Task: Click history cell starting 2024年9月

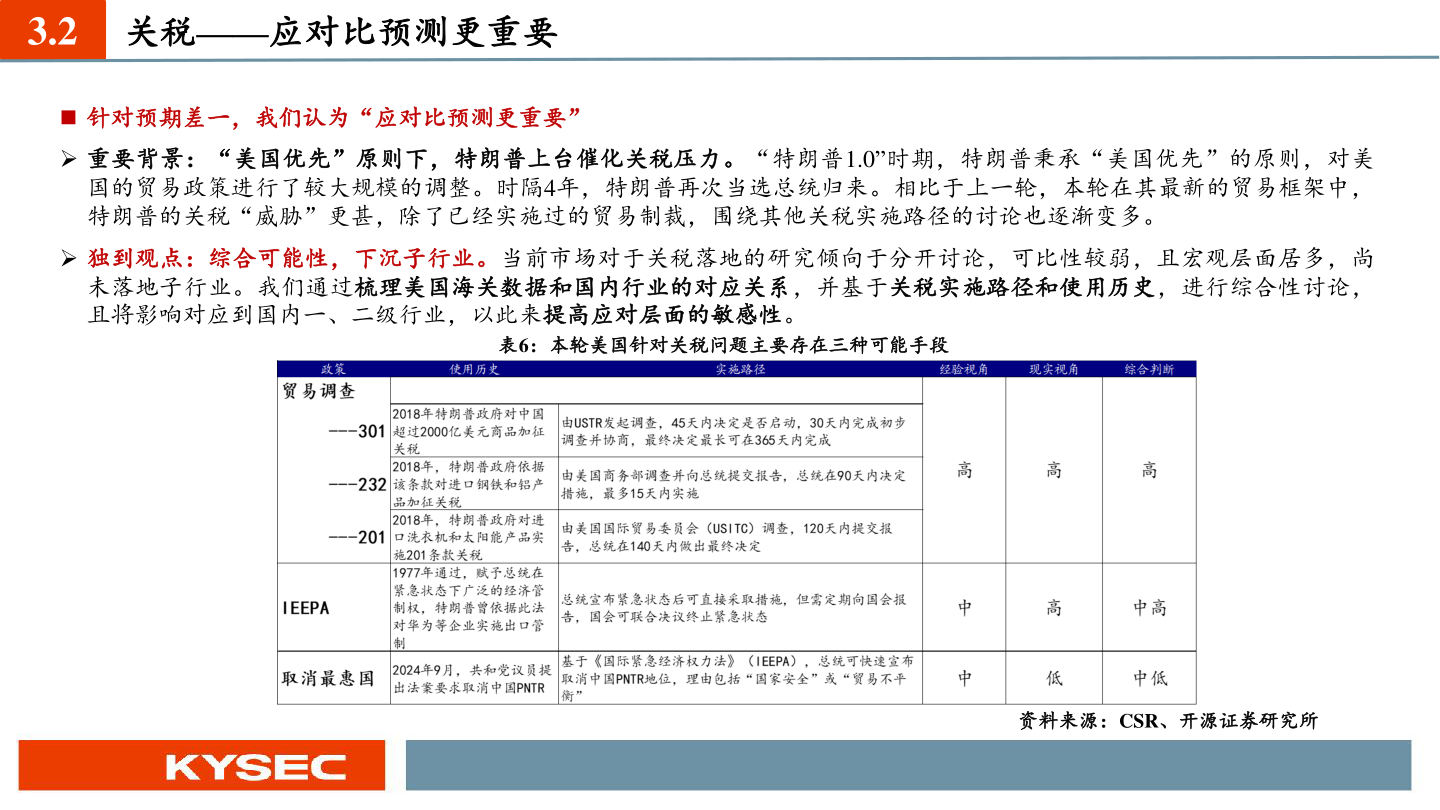Action: 472,678
